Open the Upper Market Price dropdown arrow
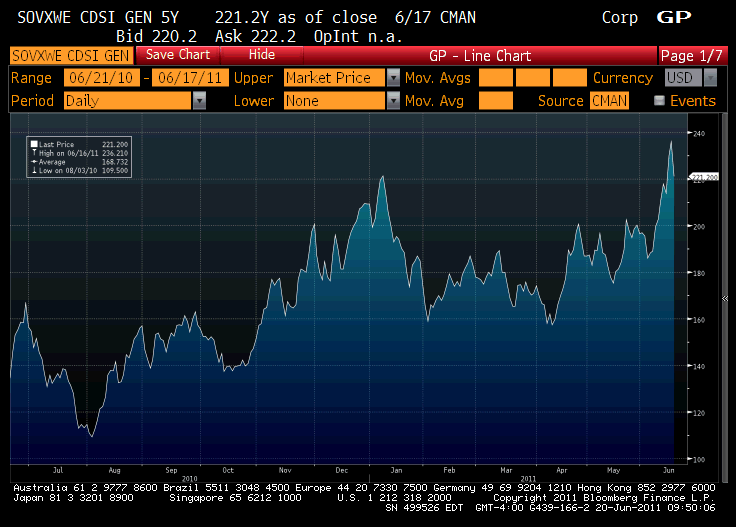The height and width of the screenshot is (527, 736). pyautogui.click(x=393, y=77)
